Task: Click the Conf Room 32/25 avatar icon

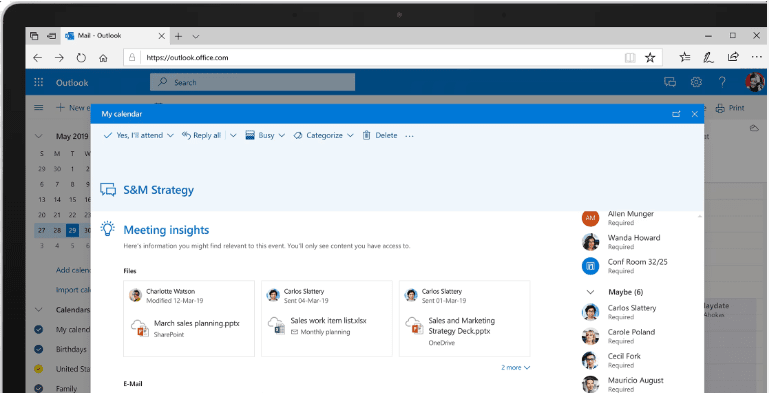Action: (590, 266)
